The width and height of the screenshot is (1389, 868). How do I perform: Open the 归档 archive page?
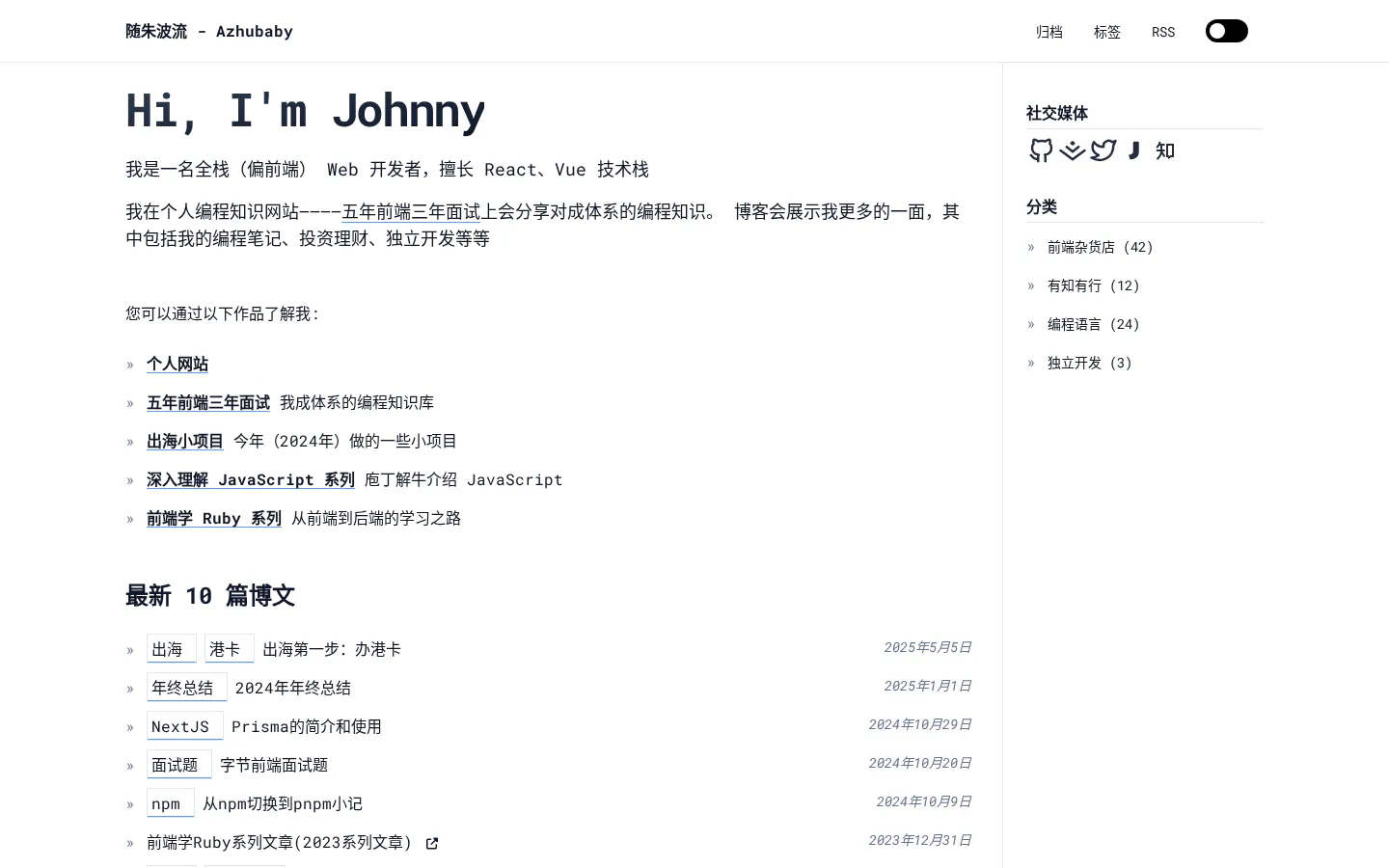[x=1049, y=32]
